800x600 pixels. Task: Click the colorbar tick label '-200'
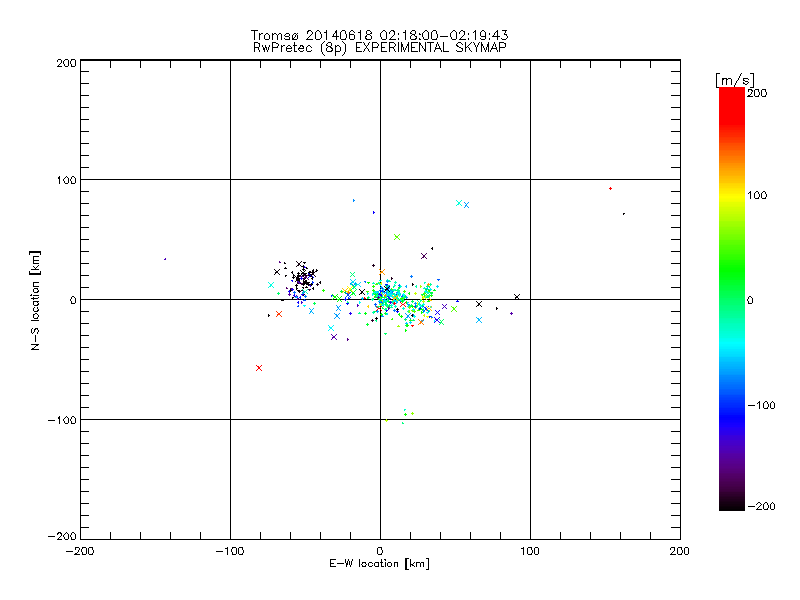[x=761, y=506]
